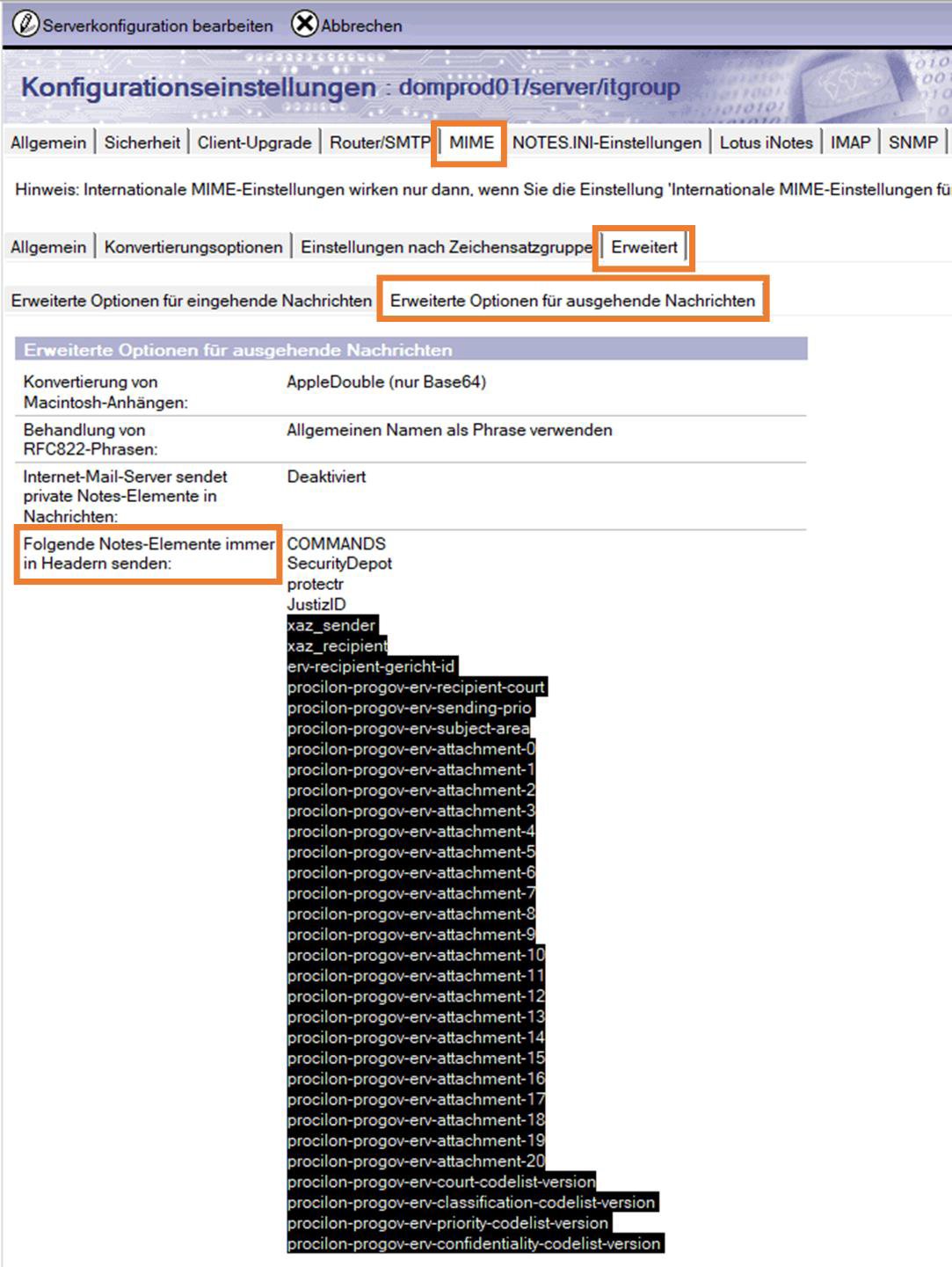Click the xaz_sender entry in header list
Screen dimensions: 952x1267
331,625
